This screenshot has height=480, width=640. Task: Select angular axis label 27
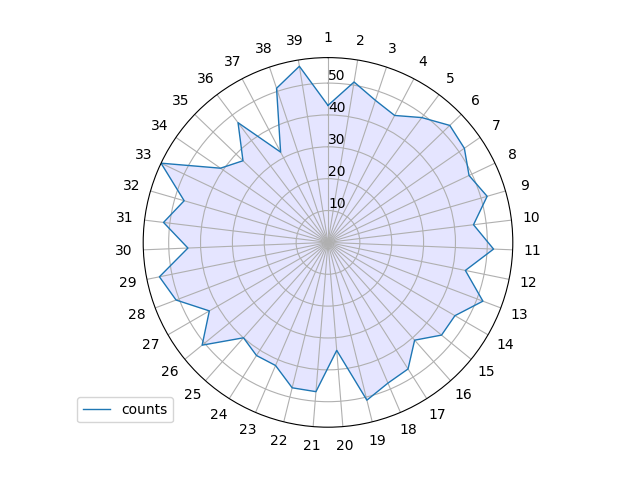(151, 344)
